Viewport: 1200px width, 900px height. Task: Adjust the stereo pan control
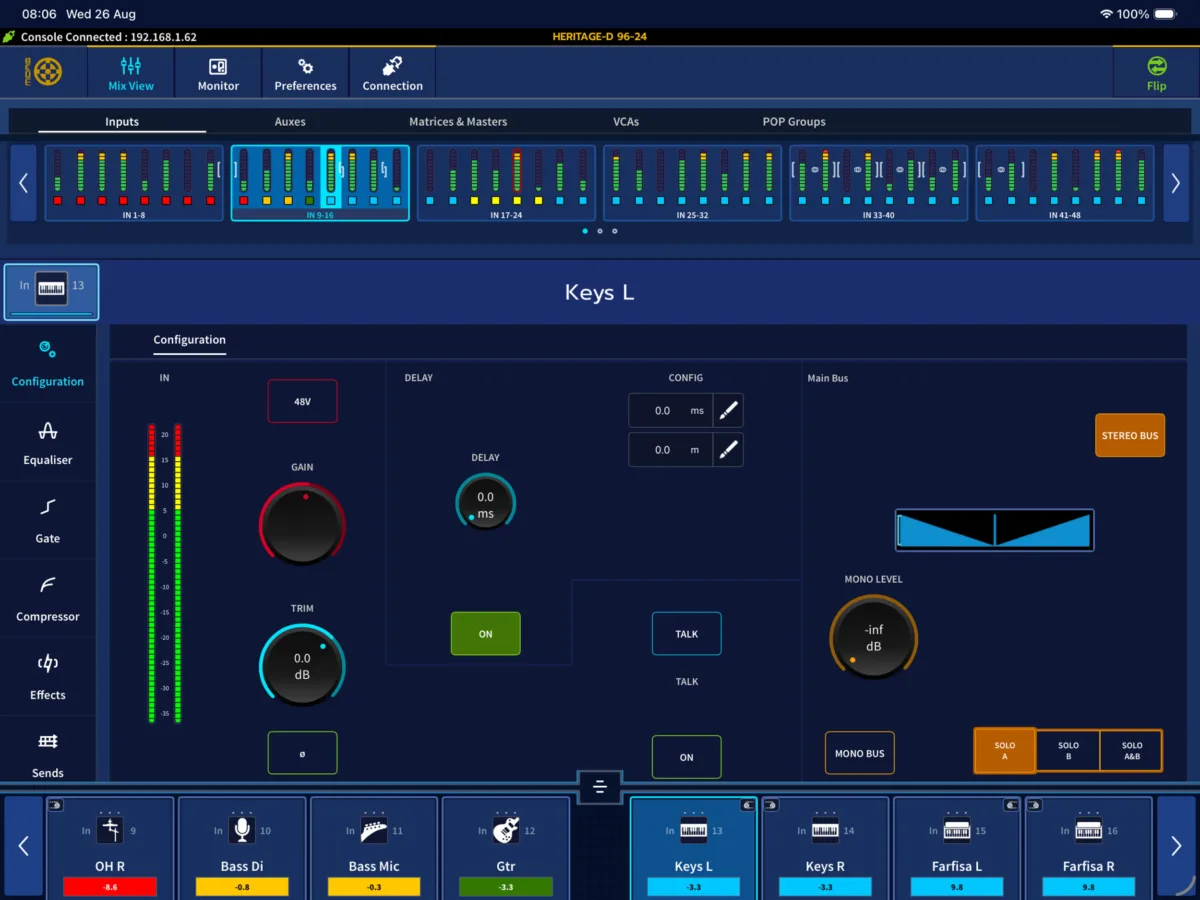[994, 529]
